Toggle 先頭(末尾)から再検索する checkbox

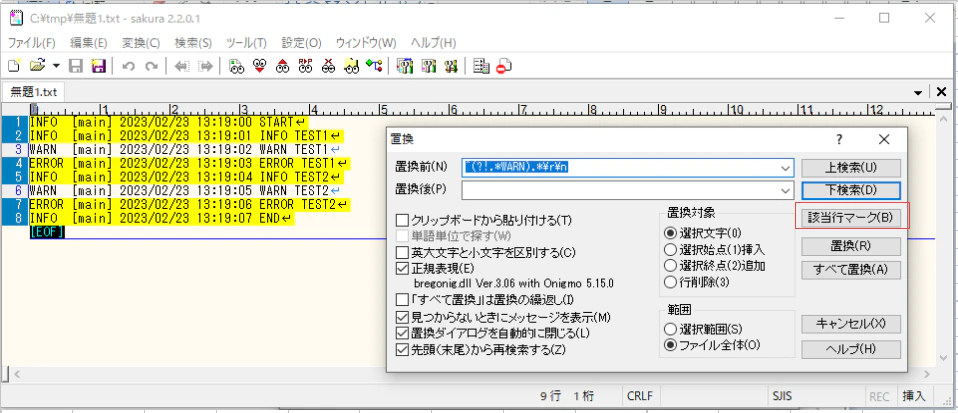[402, 349]
